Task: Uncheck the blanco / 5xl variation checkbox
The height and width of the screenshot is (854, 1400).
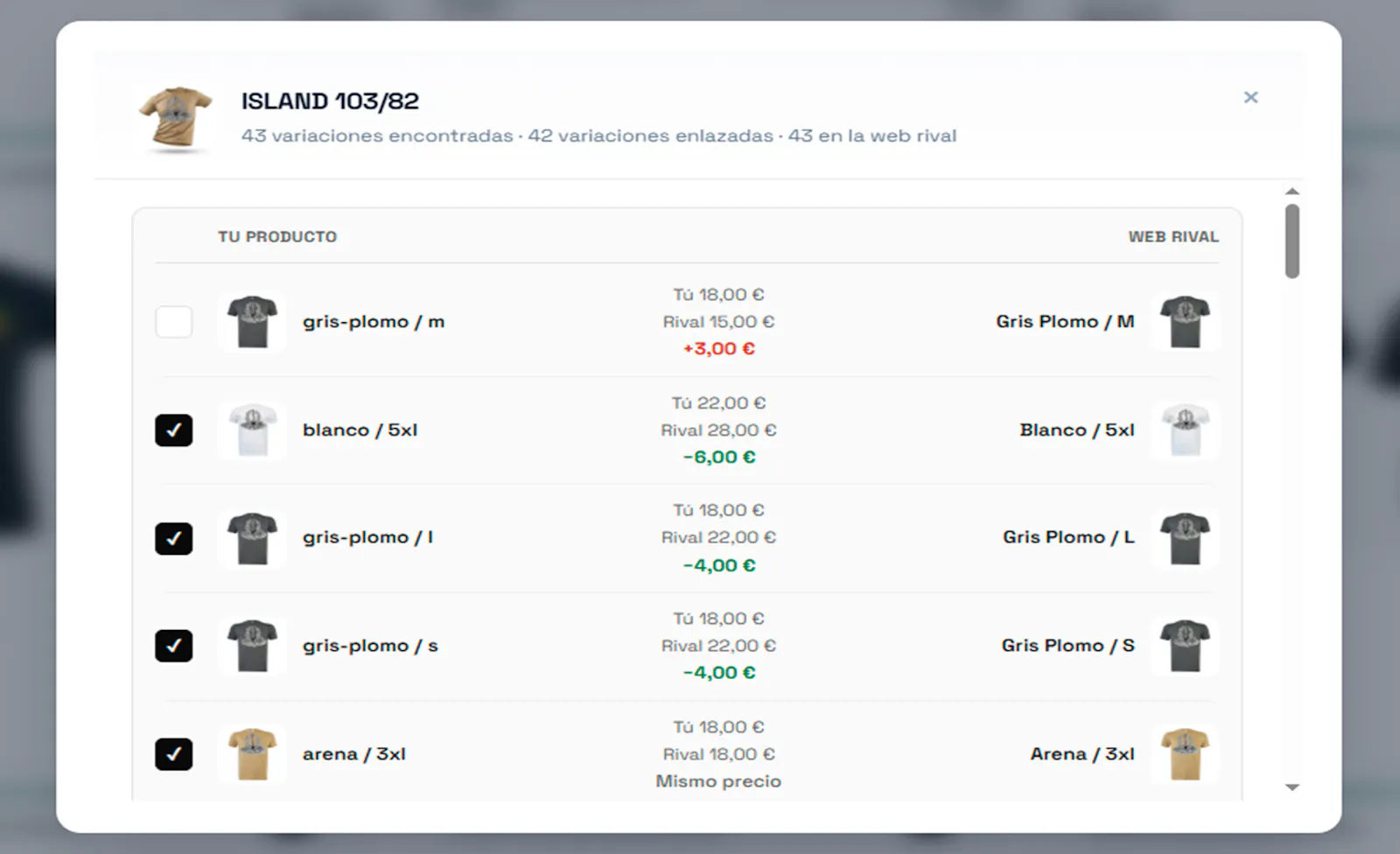Action: 174,430
